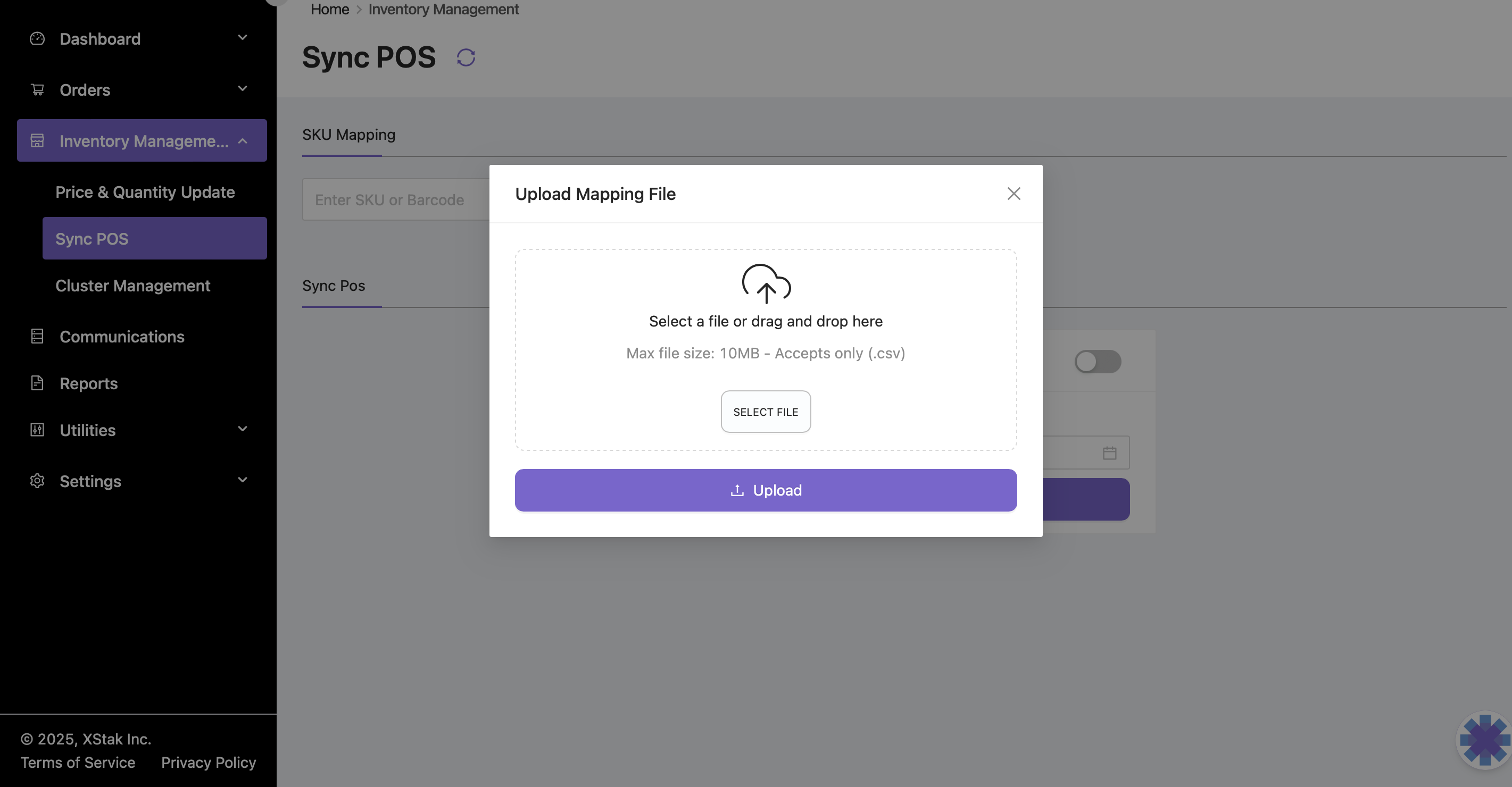1512x787 pixels.
Task: Click the cloud upload icon in dropzone
Action: pyautogui.click(x=766, y=283)
